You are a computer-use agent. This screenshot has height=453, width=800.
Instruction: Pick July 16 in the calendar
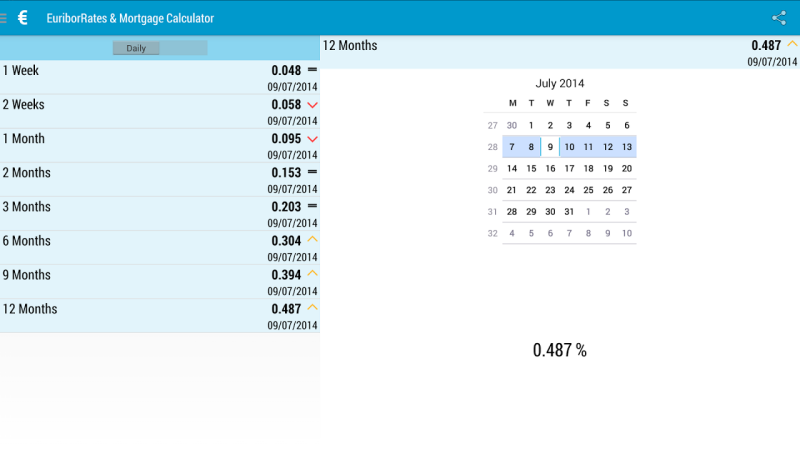point(550,169)
